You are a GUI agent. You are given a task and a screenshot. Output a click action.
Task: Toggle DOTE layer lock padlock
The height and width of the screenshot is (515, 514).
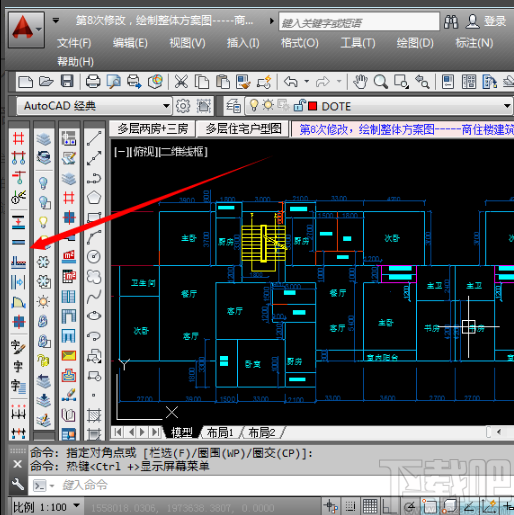click(299, 106)
